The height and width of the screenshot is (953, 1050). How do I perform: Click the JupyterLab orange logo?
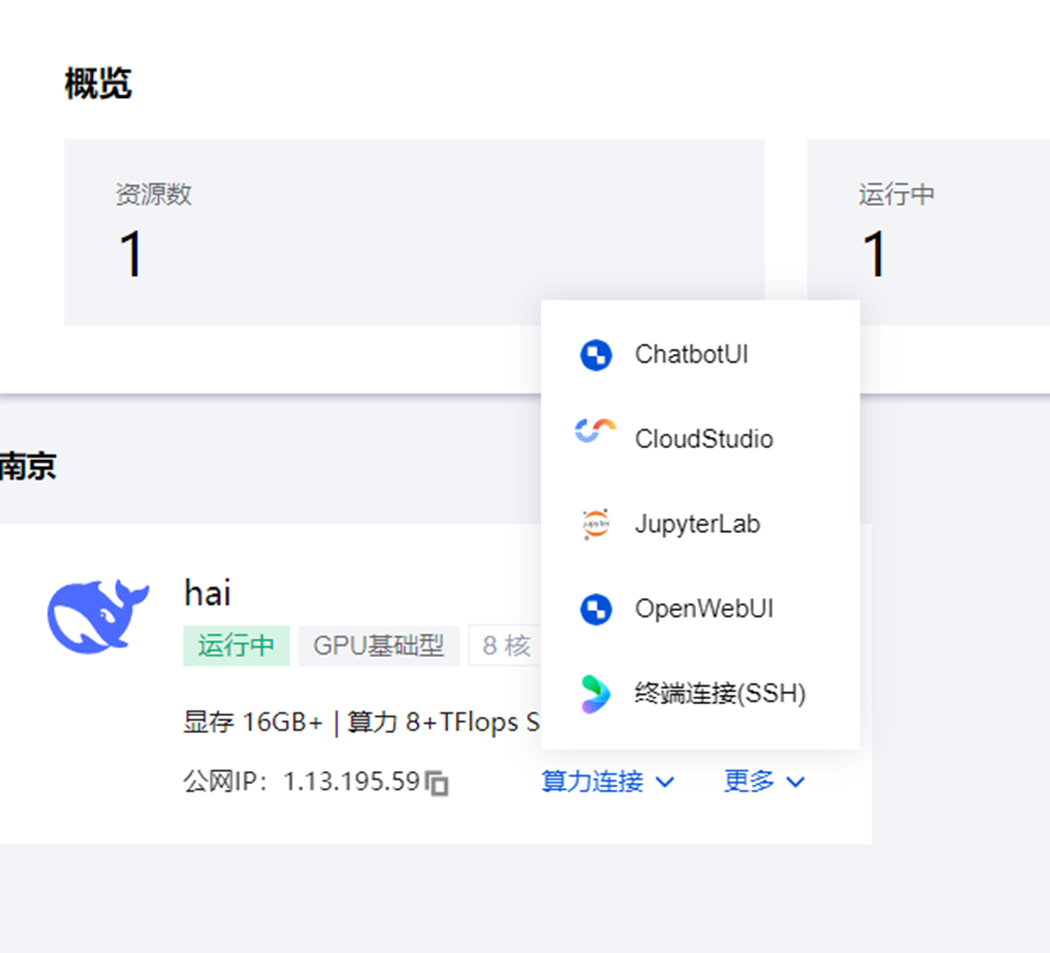[594, 523]
